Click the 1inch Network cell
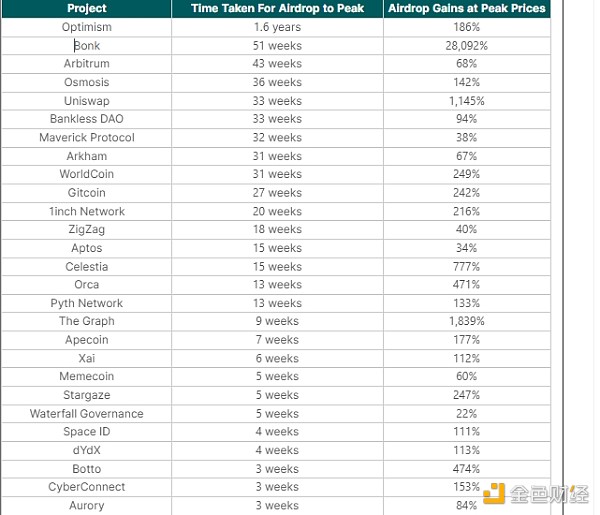600x515 pixels. (87, 212)
